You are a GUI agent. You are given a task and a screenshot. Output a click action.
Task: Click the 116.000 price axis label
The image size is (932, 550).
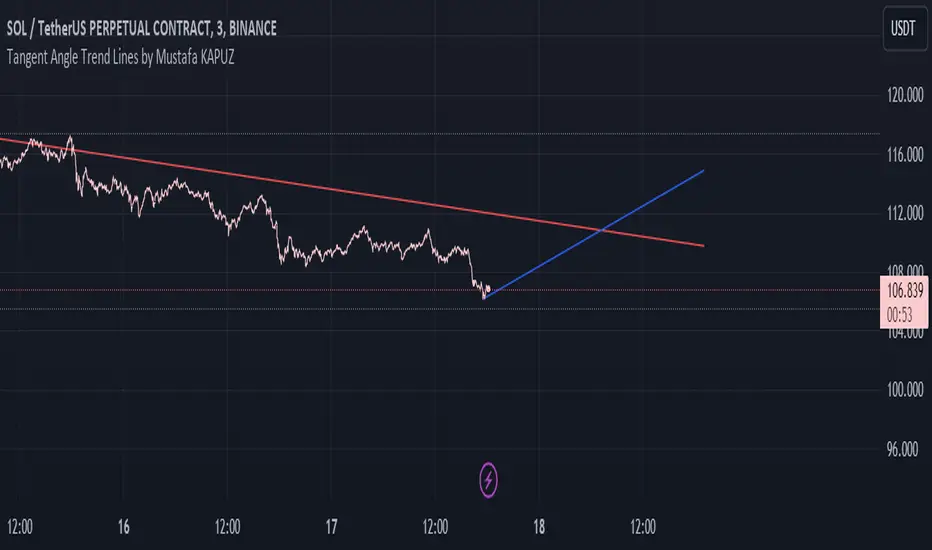pos(905,155)
